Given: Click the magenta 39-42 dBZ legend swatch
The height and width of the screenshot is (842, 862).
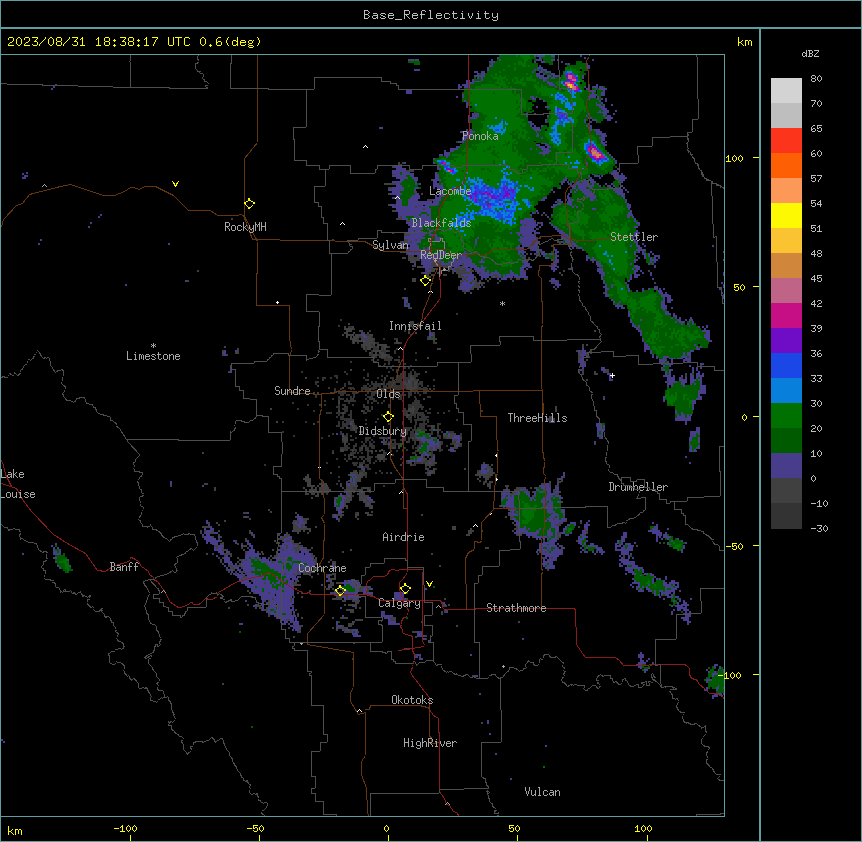Looking at the screenshot, I should [x=786, y=315].
